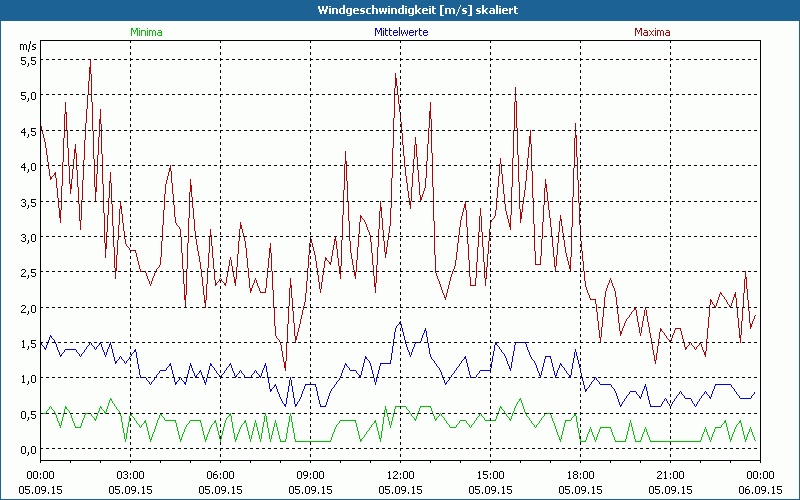Select the 09:00 time axis label
800x500 pixels.
click(311, 475)
